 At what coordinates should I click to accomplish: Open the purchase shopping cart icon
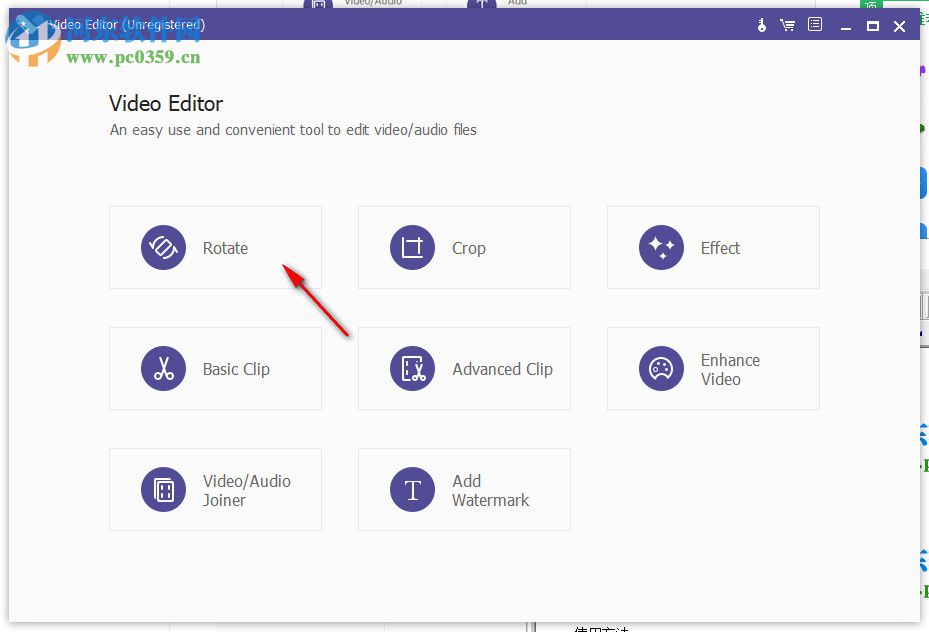coord(788,24)
